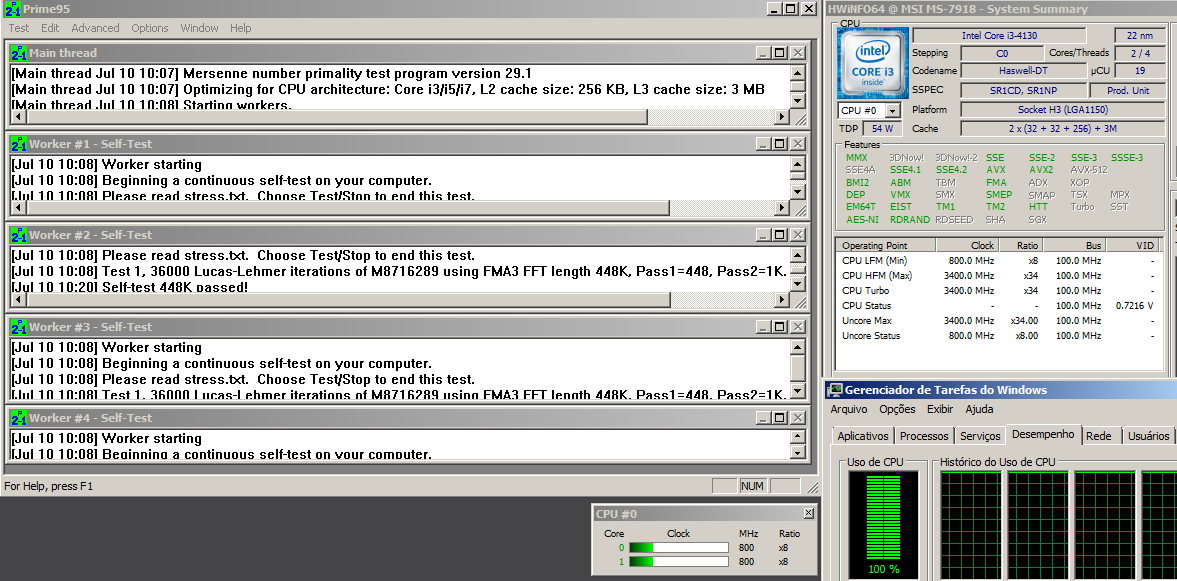
Task: Open the Arquivo menu in Task Manager
Action: 848,409
